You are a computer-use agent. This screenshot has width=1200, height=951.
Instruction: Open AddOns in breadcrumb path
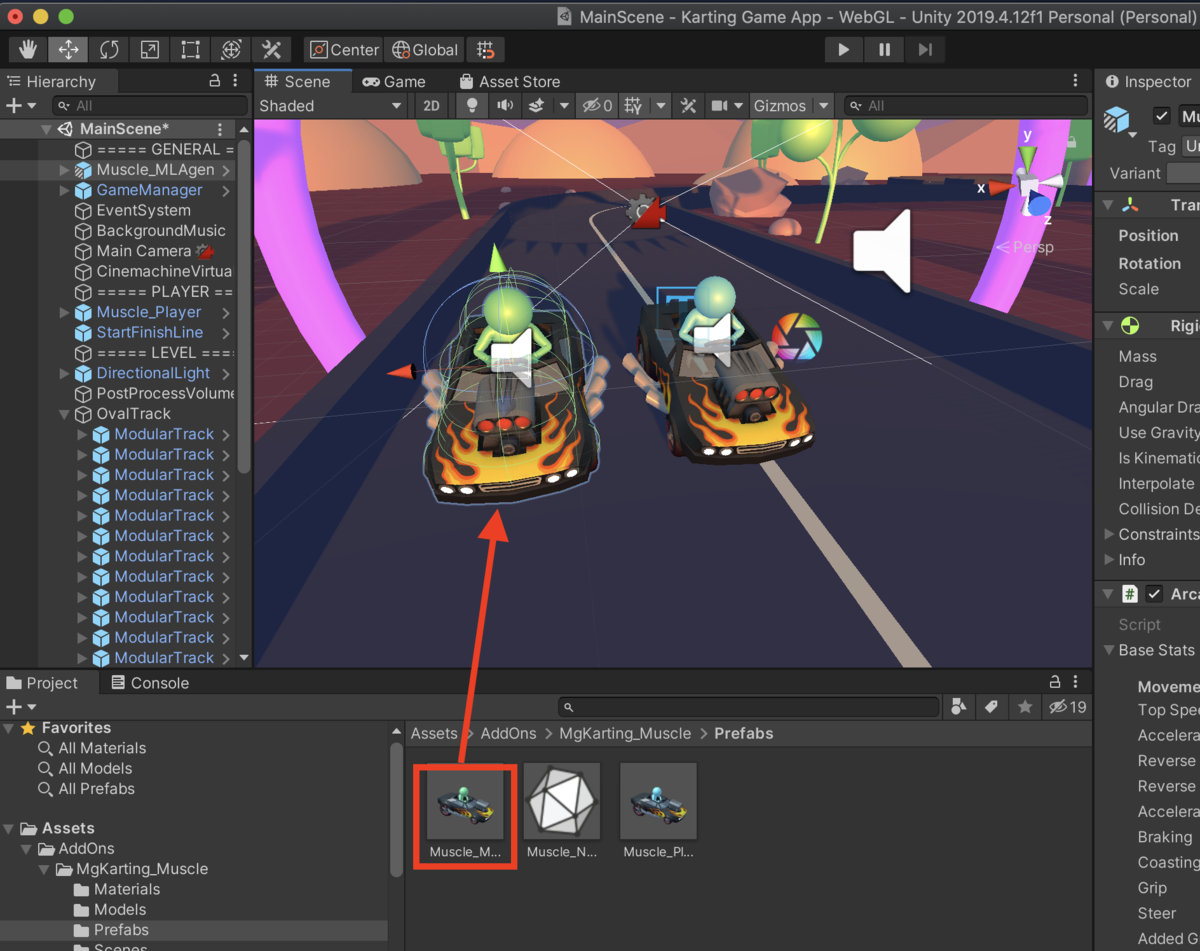click(508, 733)
